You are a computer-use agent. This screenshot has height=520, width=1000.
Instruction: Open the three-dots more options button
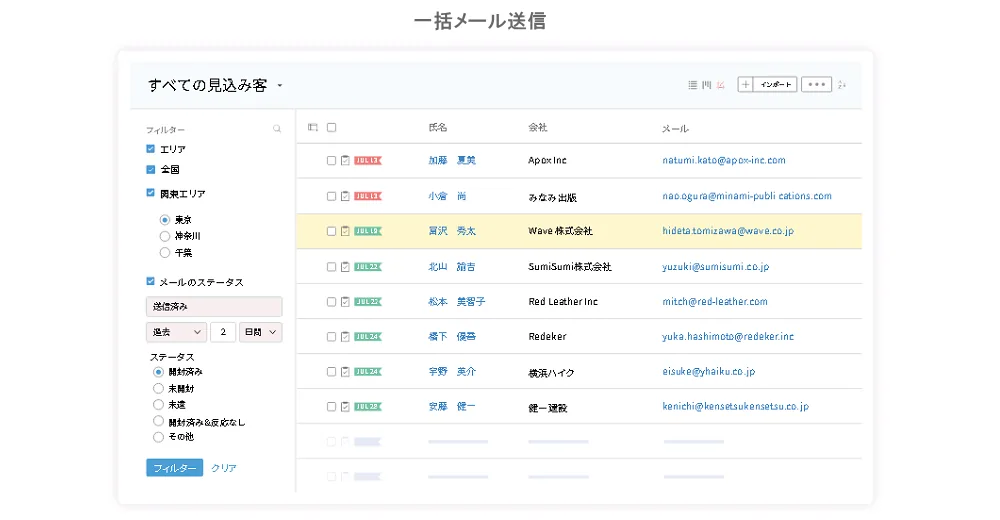click(x=816, y=84)
